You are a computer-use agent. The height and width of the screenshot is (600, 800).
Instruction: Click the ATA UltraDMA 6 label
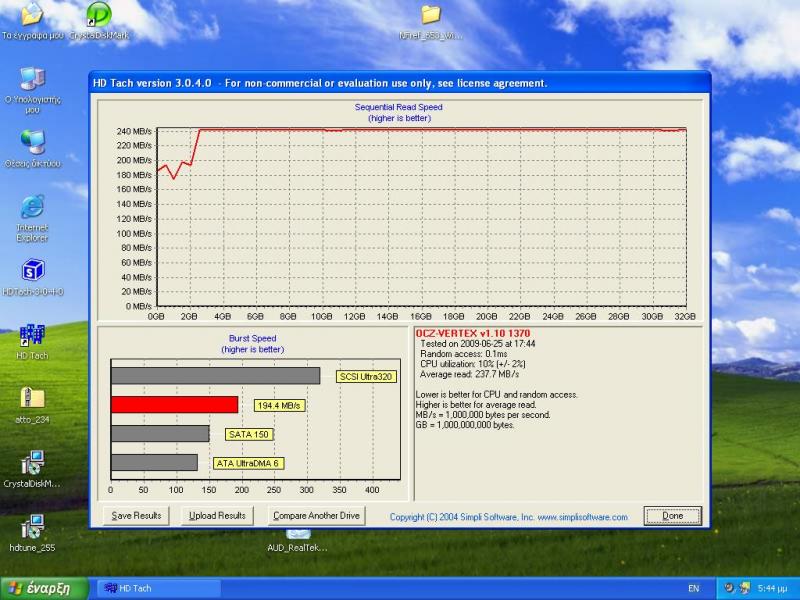point(248,463)
